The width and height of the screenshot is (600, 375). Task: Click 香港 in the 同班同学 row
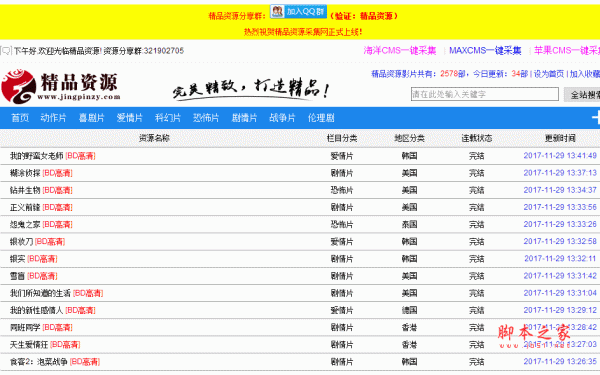coord(409,328)
